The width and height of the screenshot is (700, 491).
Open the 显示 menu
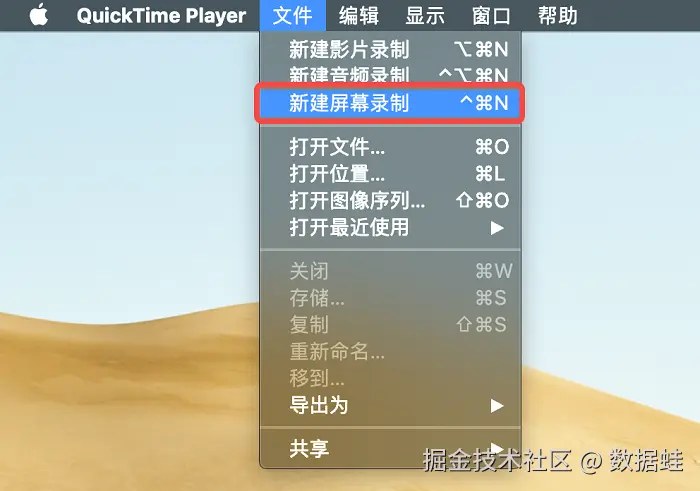425,16
